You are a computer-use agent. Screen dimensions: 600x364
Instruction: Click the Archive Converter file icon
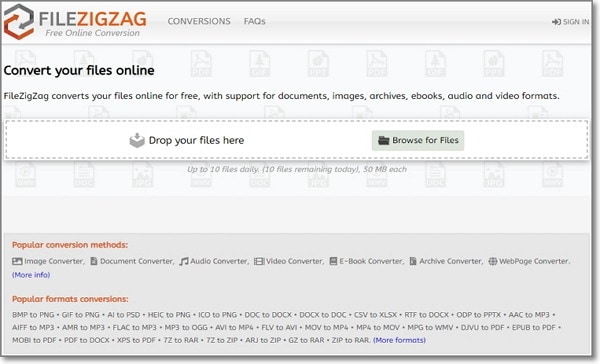click(x=413, y=261)
